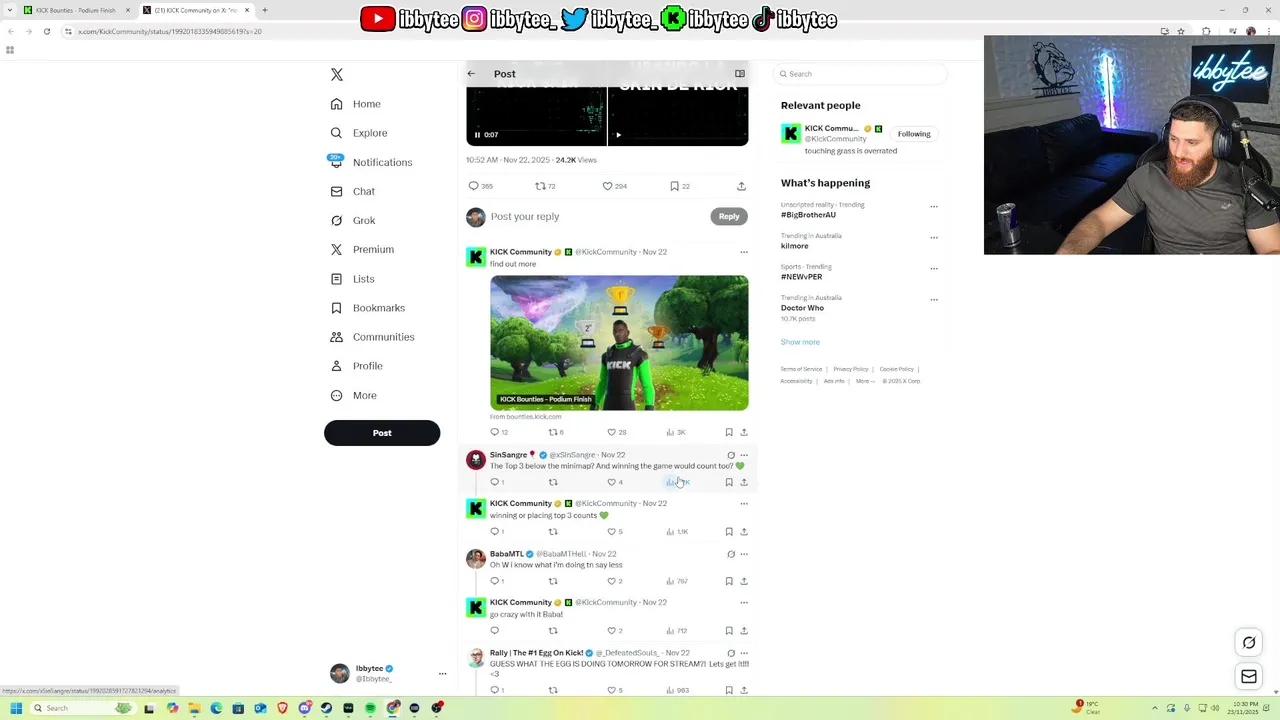This screenshot has height=720, width=1280.
Task: Open the KICK Bounties Podium Finish card
Action: (619, 343)
